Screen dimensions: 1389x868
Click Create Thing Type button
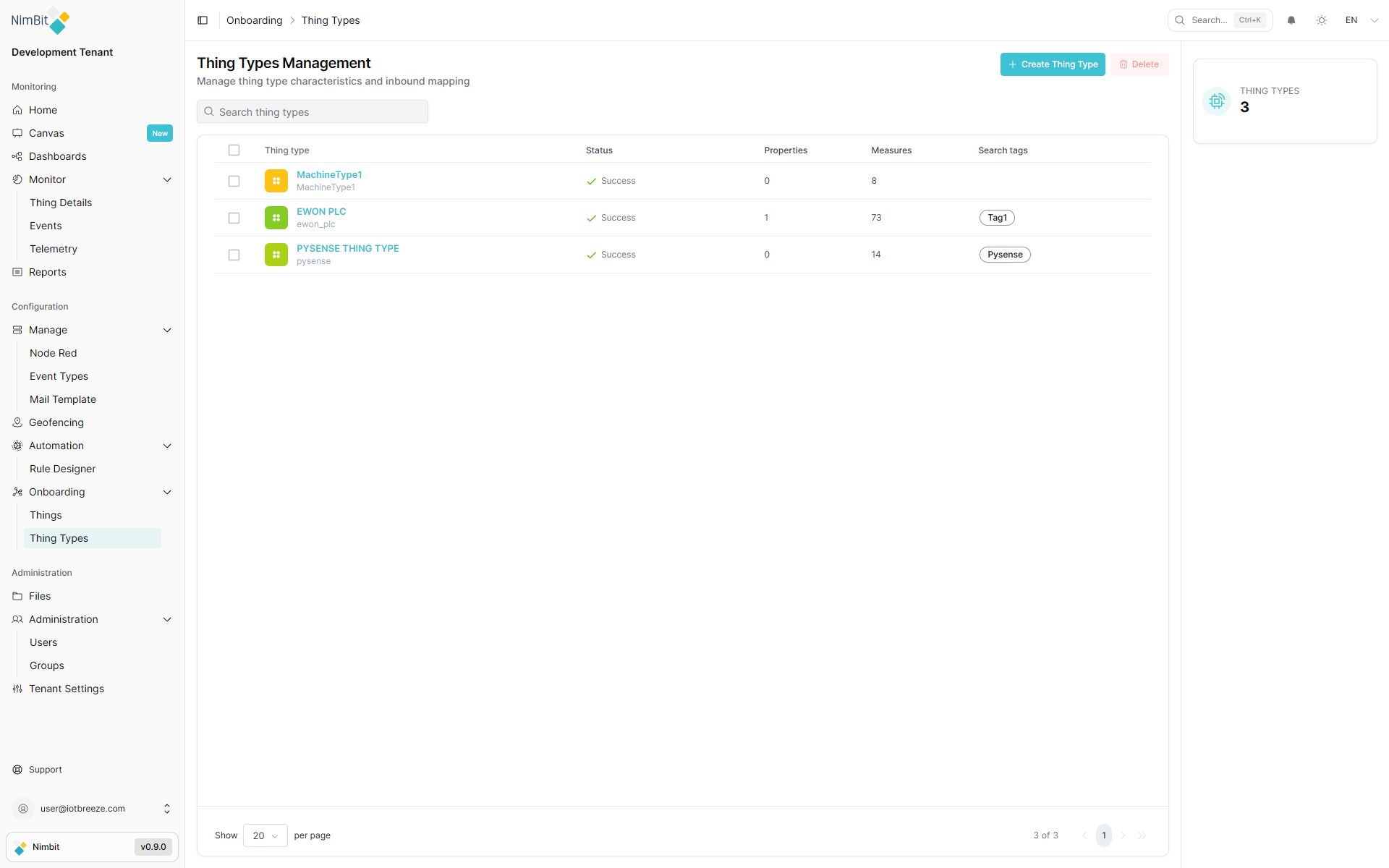point(1052,64)
